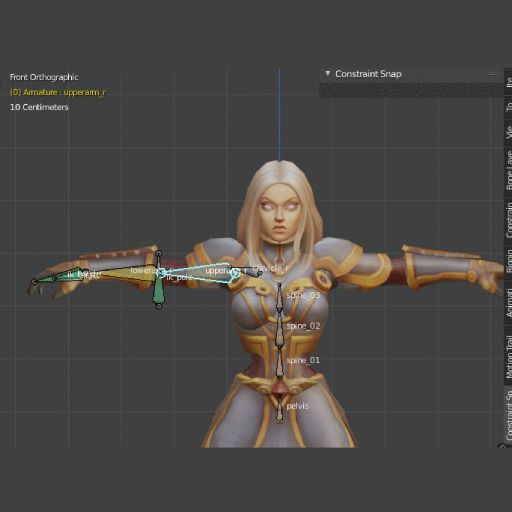Switch to the Bone Layers sidebar tab
Viewport: 512px width, 512px height.
pos(508,171)
